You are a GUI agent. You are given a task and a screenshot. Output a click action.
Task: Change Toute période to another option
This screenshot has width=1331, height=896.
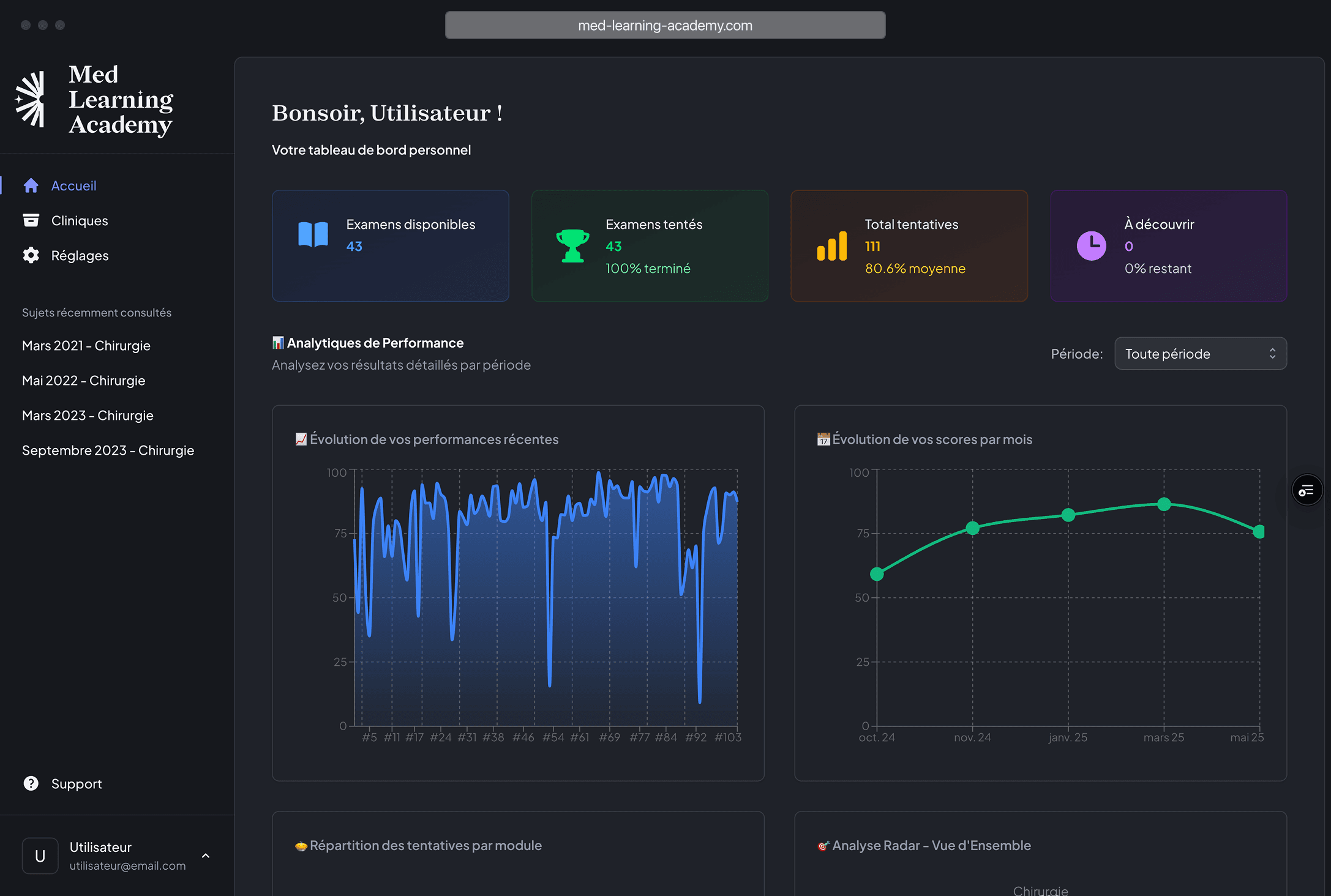coord(1200,353)
